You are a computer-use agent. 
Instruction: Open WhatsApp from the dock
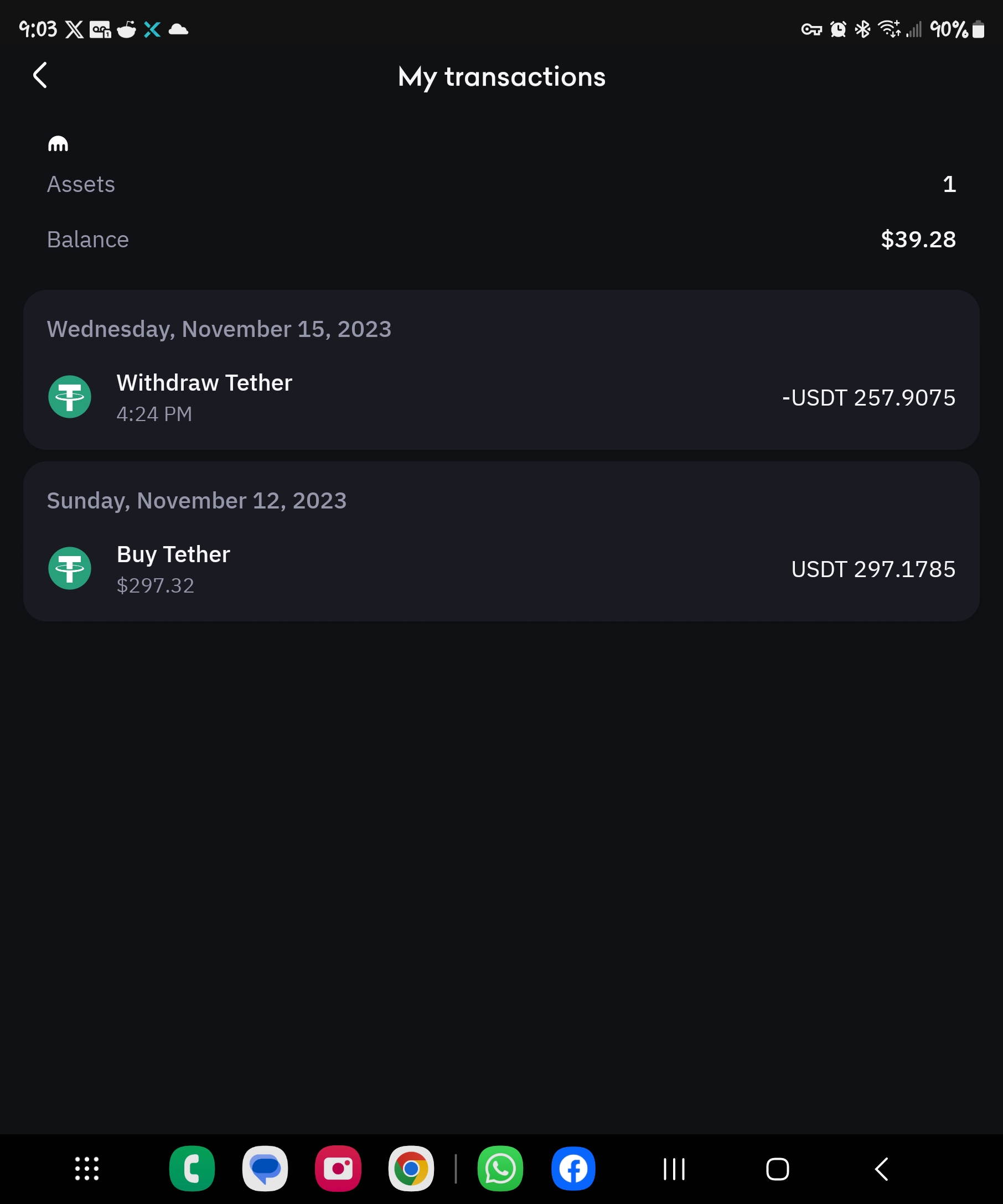[500, 1169]
